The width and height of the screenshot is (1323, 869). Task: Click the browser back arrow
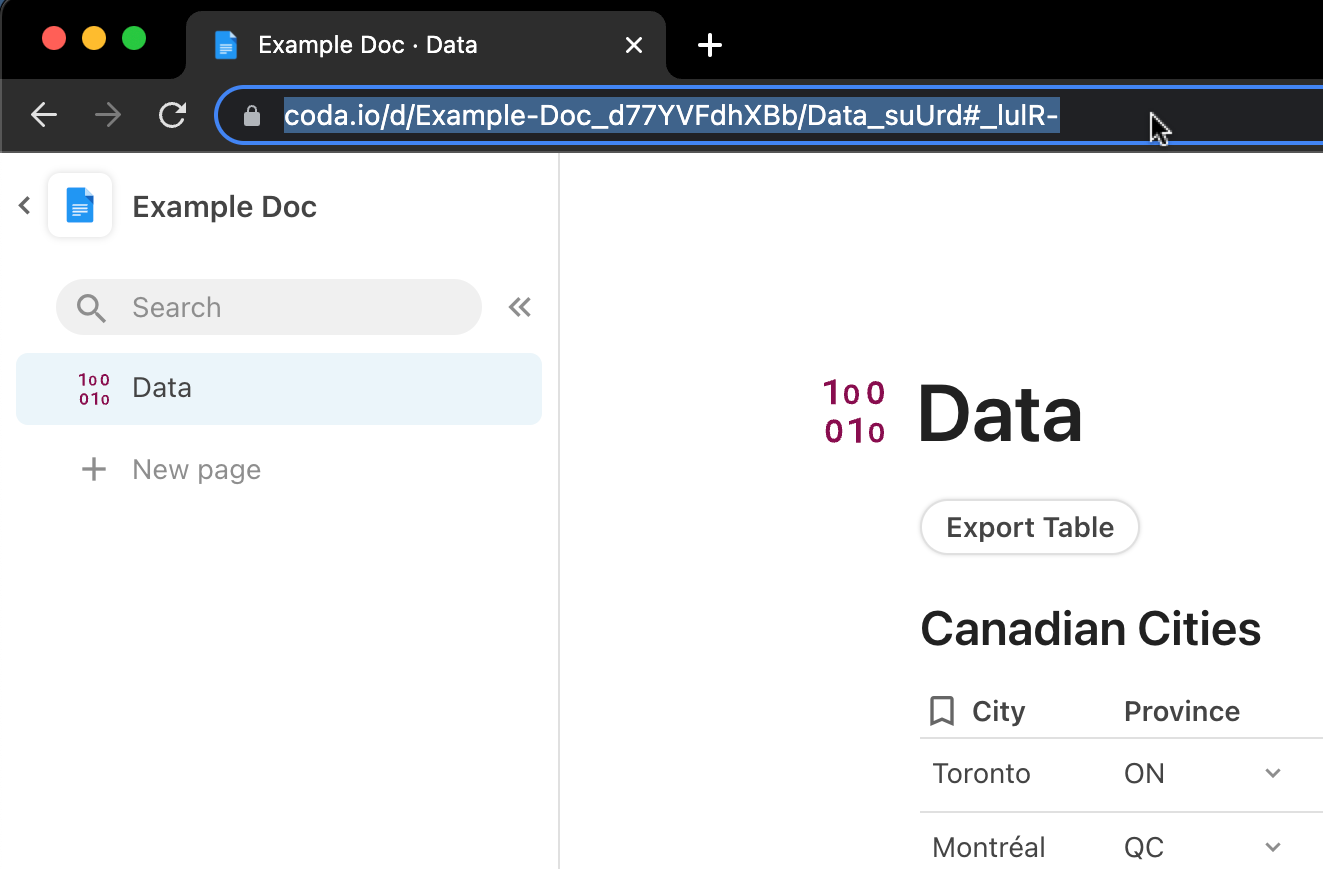(44, 115)
